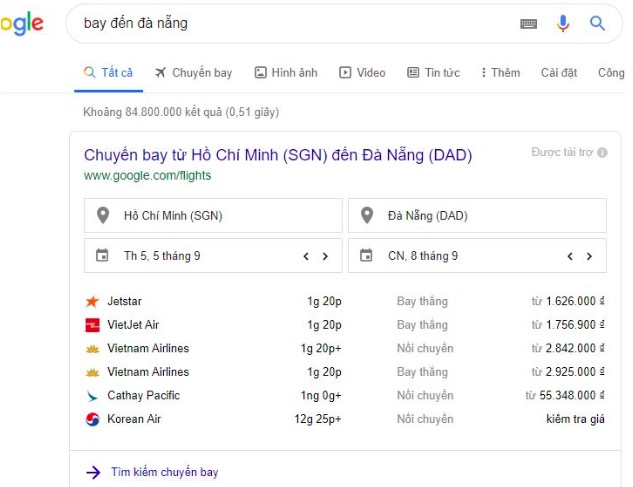Select the Jetstar flight row
633x487 pixels.
(345, 302)
